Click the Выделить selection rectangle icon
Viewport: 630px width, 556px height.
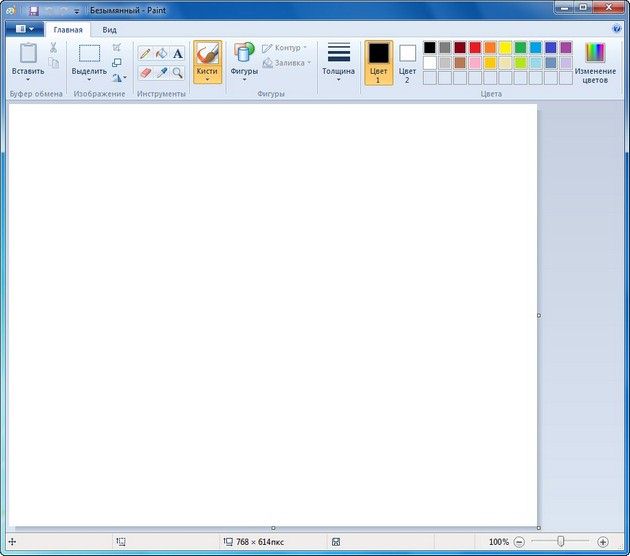89,53
